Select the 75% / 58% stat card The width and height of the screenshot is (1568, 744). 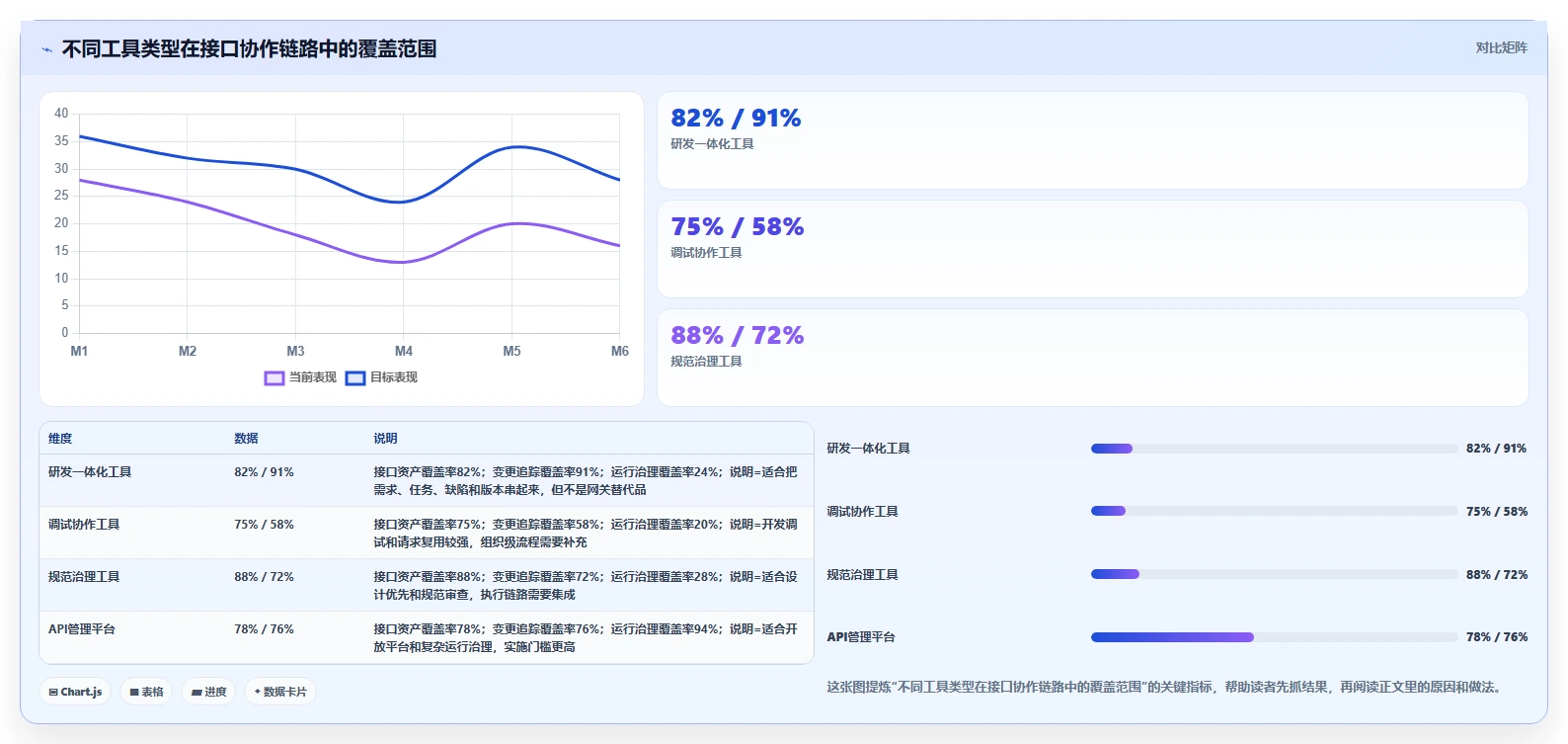[1093, 249]
